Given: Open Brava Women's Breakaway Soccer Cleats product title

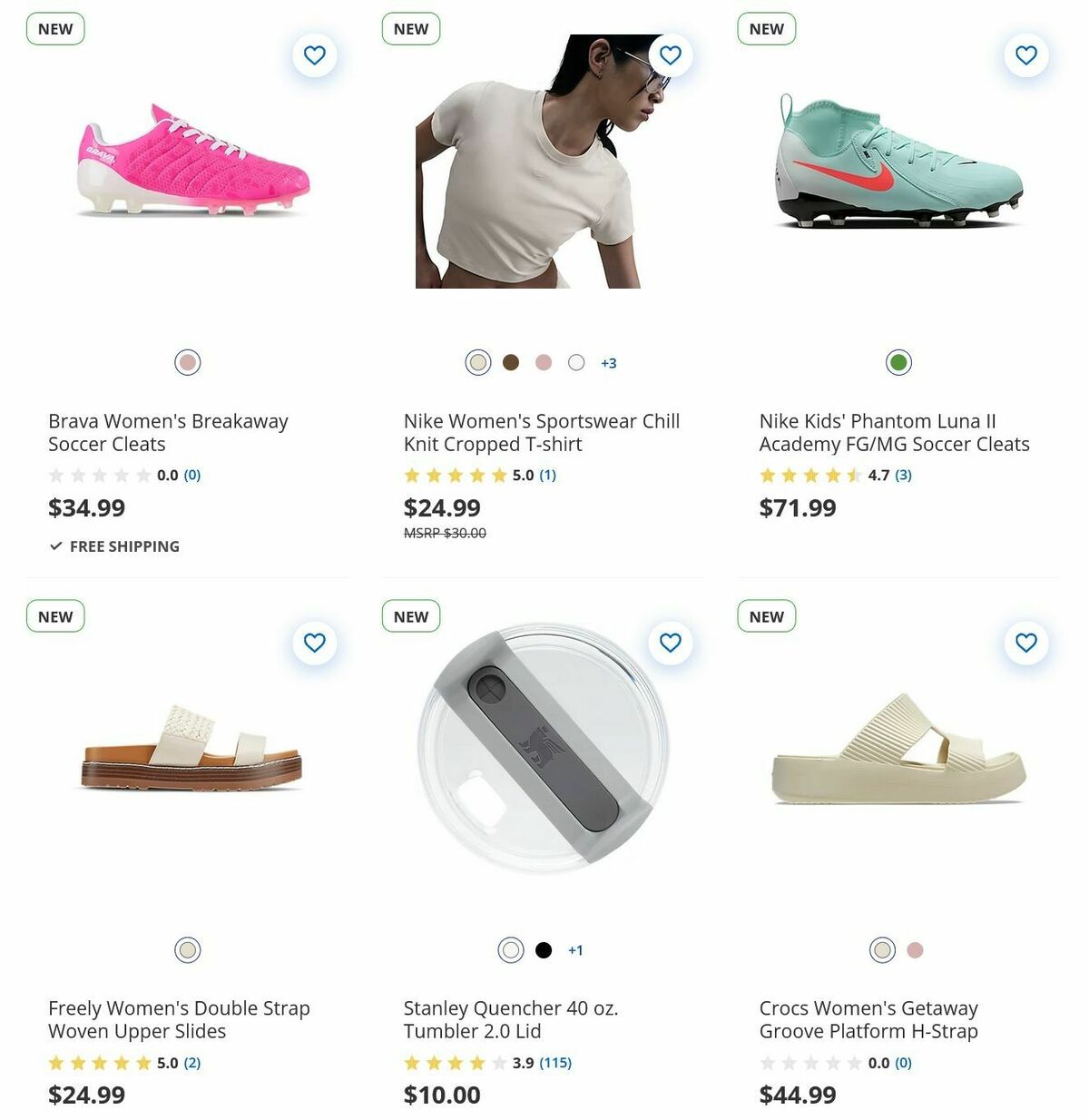Looking at the screenshot, I should pos(168,432).
